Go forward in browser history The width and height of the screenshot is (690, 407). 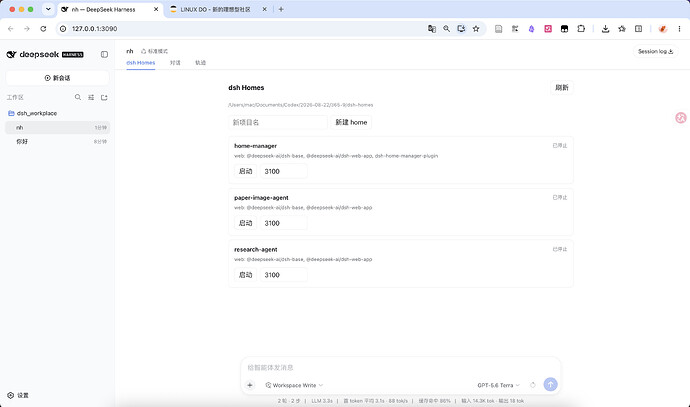click(x=27, y=29)
